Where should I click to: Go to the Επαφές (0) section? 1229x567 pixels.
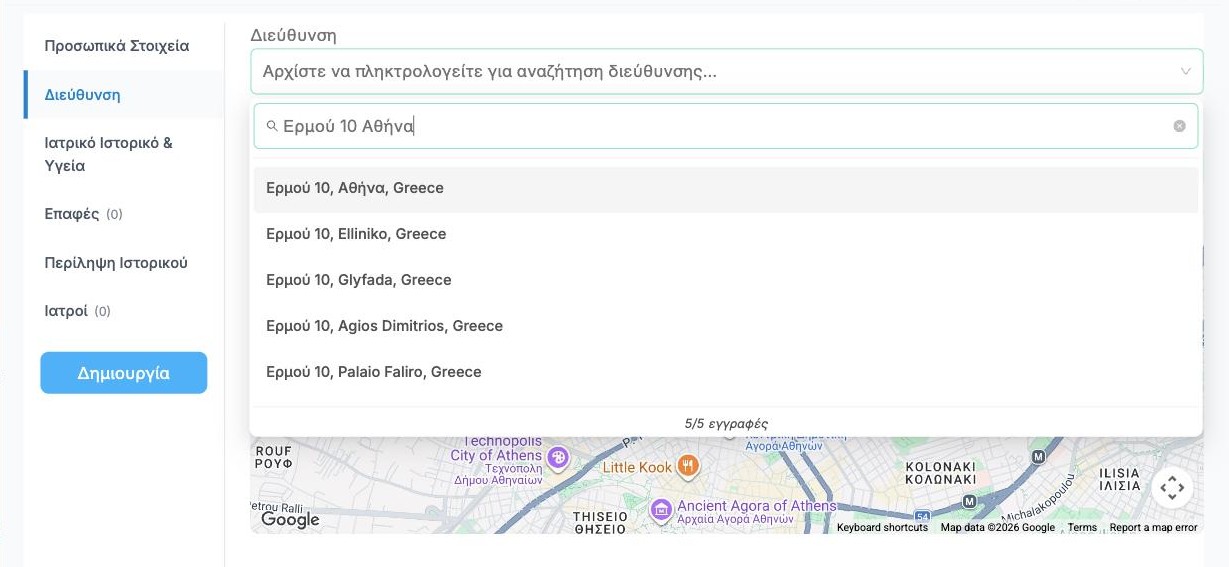coord(84,214)
